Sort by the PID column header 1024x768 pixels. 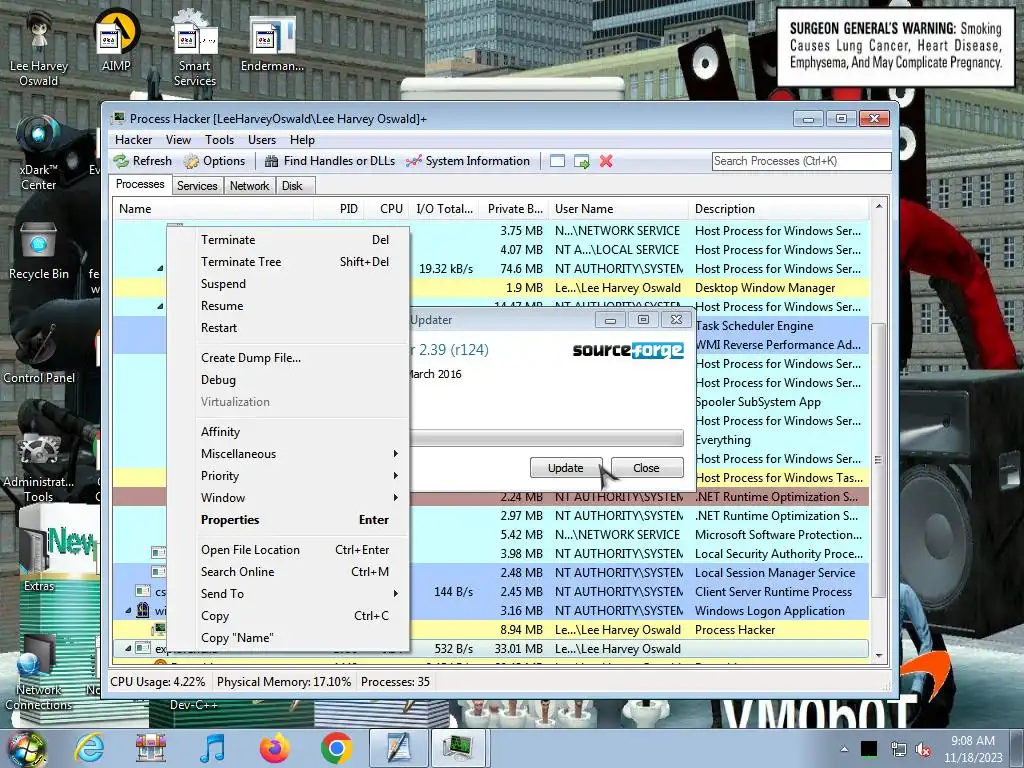point(340,209)
